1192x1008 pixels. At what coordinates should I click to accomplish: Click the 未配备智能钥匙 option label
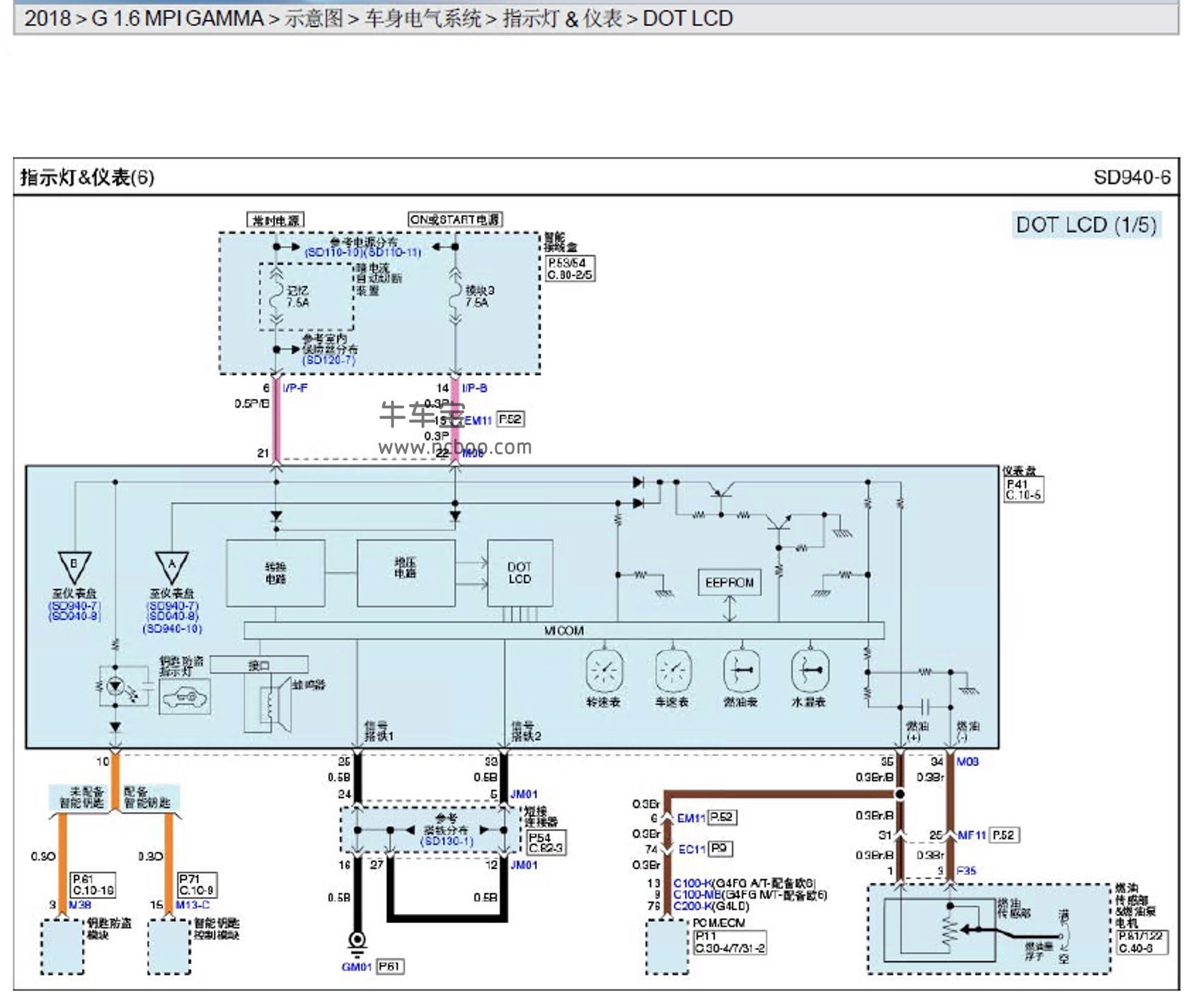coord(81,797)
